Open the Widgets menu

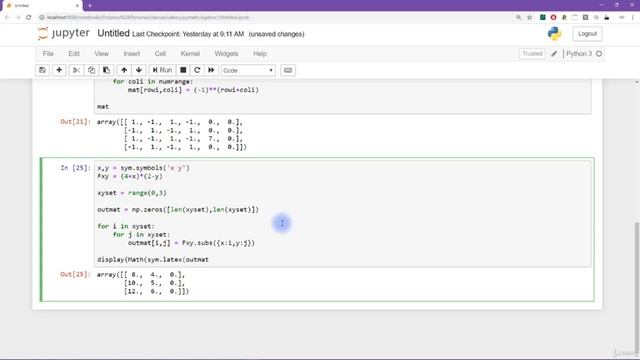coord(226,54)
